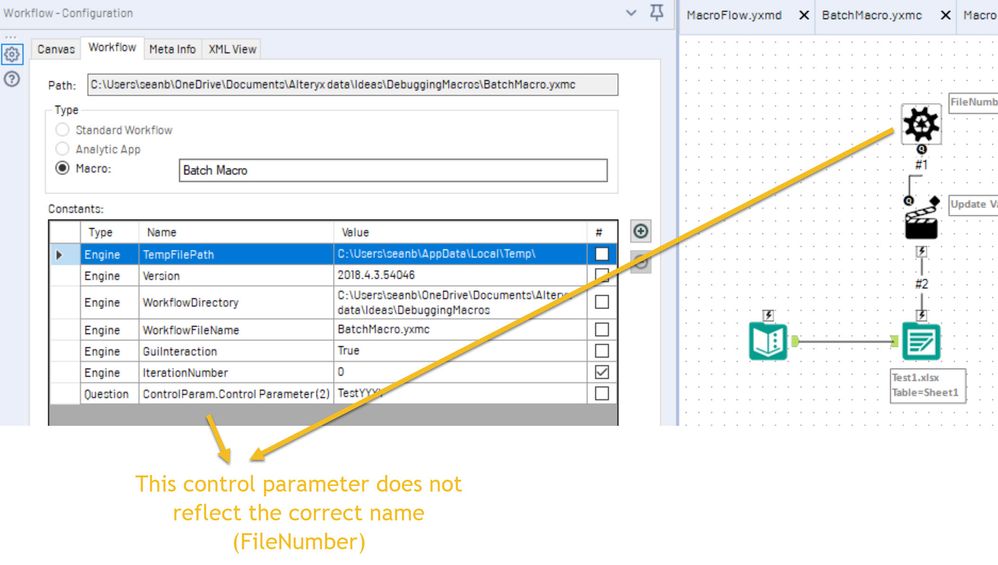998x565 pixels.
Task: Click the FileNumb annotation box on canvas
Action: coord(973,102)
